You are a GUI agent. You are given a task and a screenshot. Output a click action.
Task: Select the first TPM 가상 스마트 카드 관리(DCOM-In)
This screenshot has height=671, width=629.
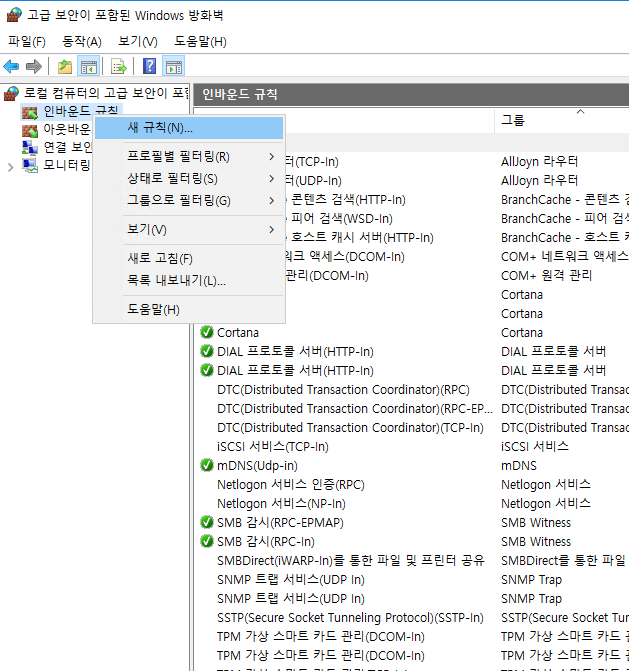pos(320,636)
